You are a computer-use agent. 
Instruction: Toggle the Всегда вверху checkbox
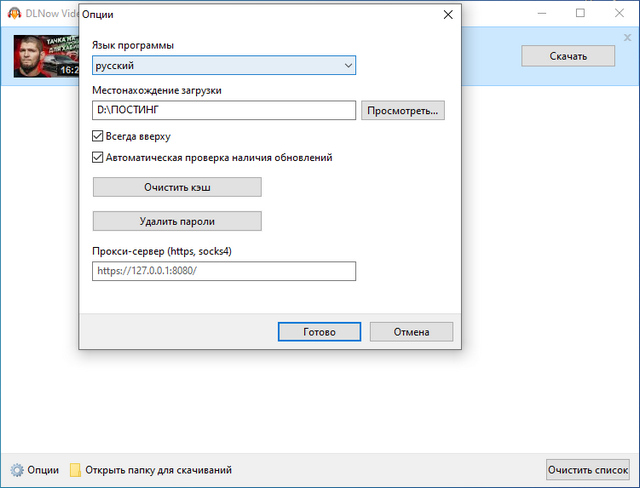98,136
